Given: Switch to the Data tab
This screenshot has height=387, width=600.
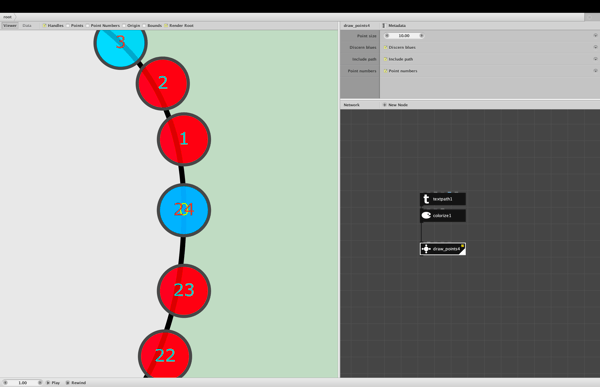Looking at the screenshot, I should click(x=27, y=26).
